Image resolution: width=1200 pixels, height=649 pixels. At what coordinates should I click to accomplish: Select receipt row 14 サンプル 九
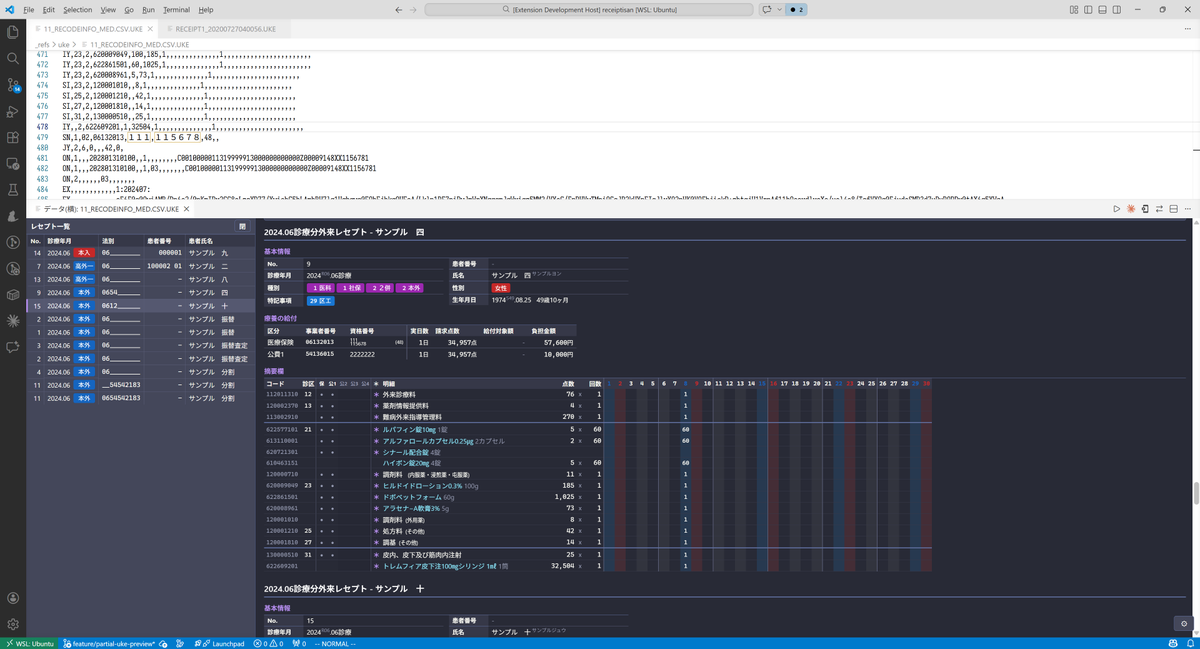coord(138,253)
